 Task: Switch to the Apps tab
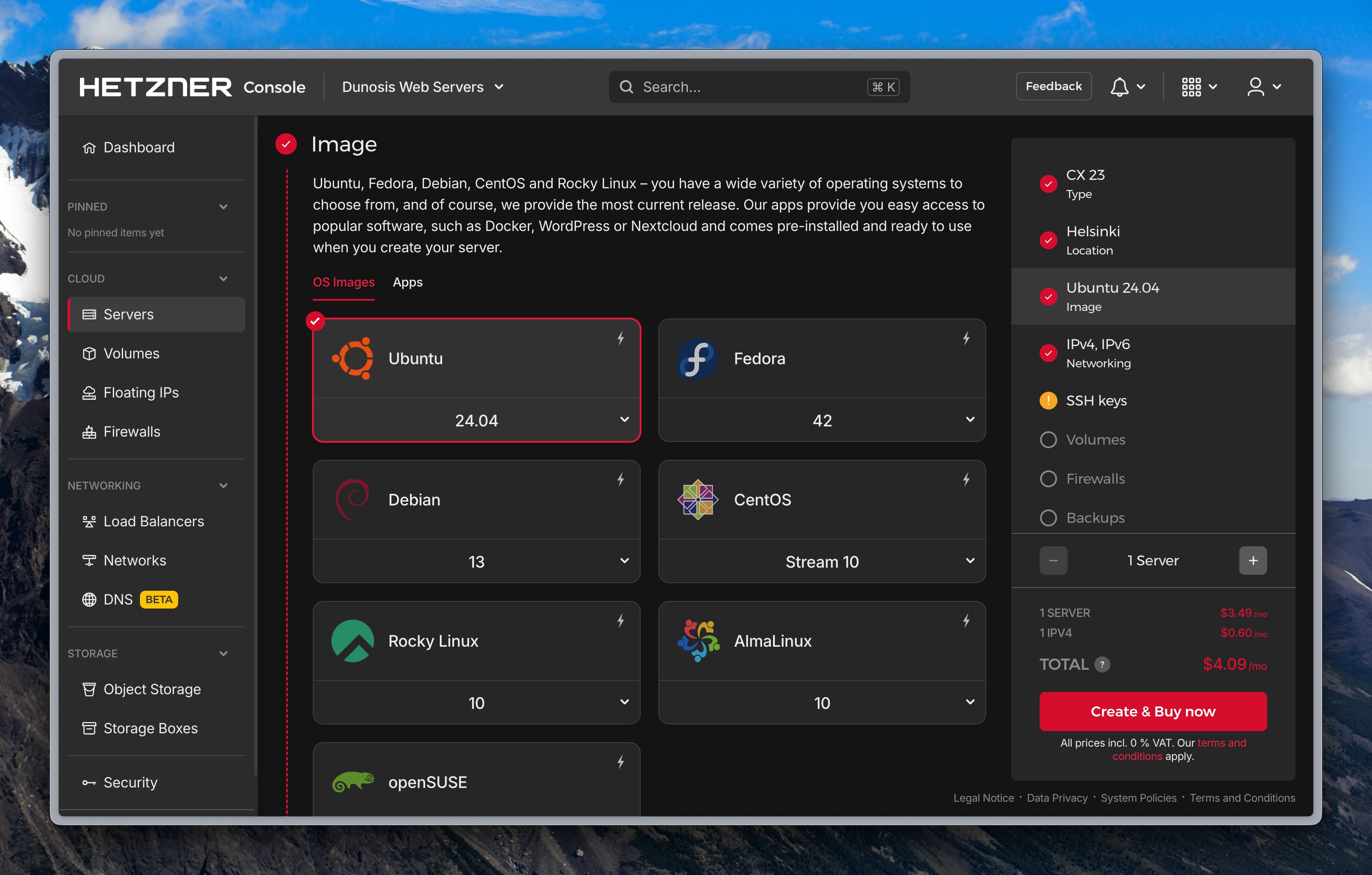click(x=407, y=282)
